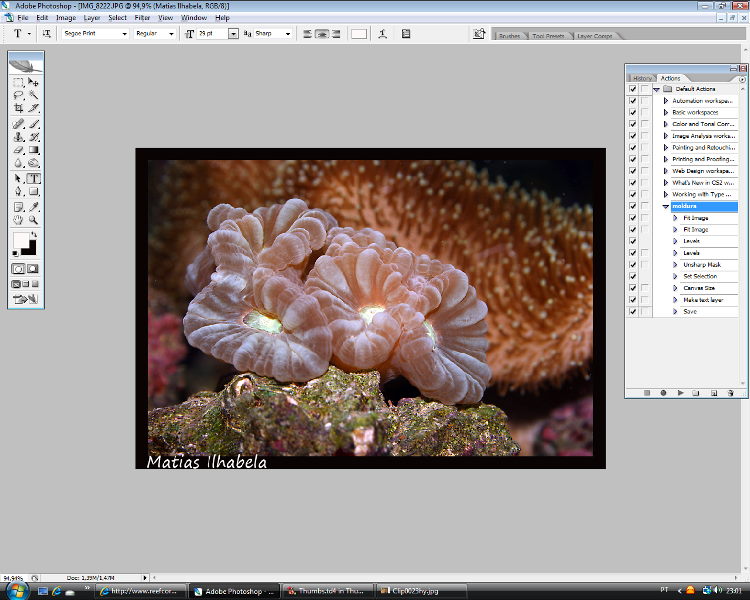Select the Eraser tool
Viewport: 750px width, 600px height.
tap(19, 150)
